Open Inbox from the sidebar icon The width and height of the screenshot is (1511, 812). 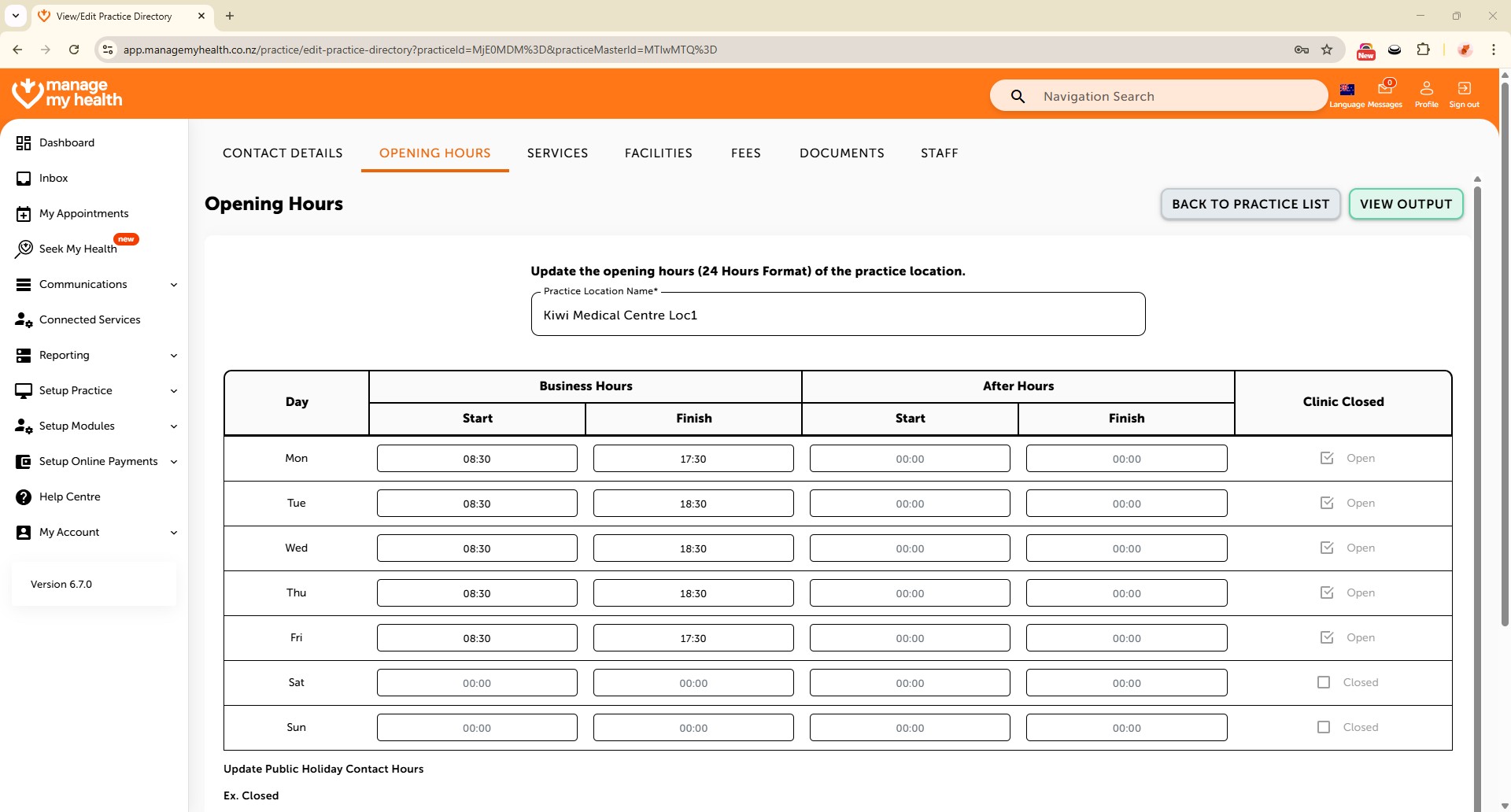[24, 179]
